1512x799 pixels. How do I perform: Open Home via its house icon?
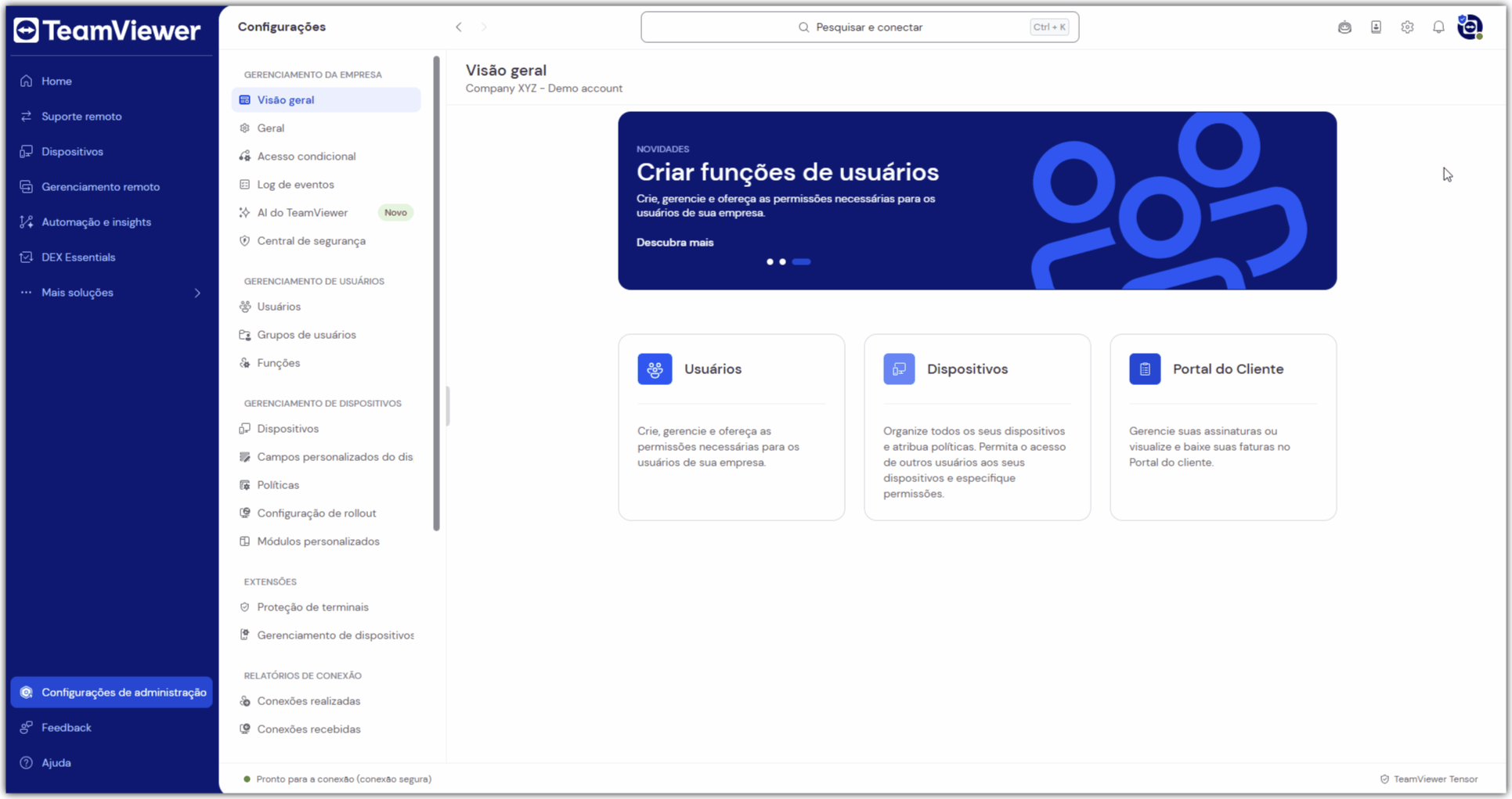tap(27, 81)
